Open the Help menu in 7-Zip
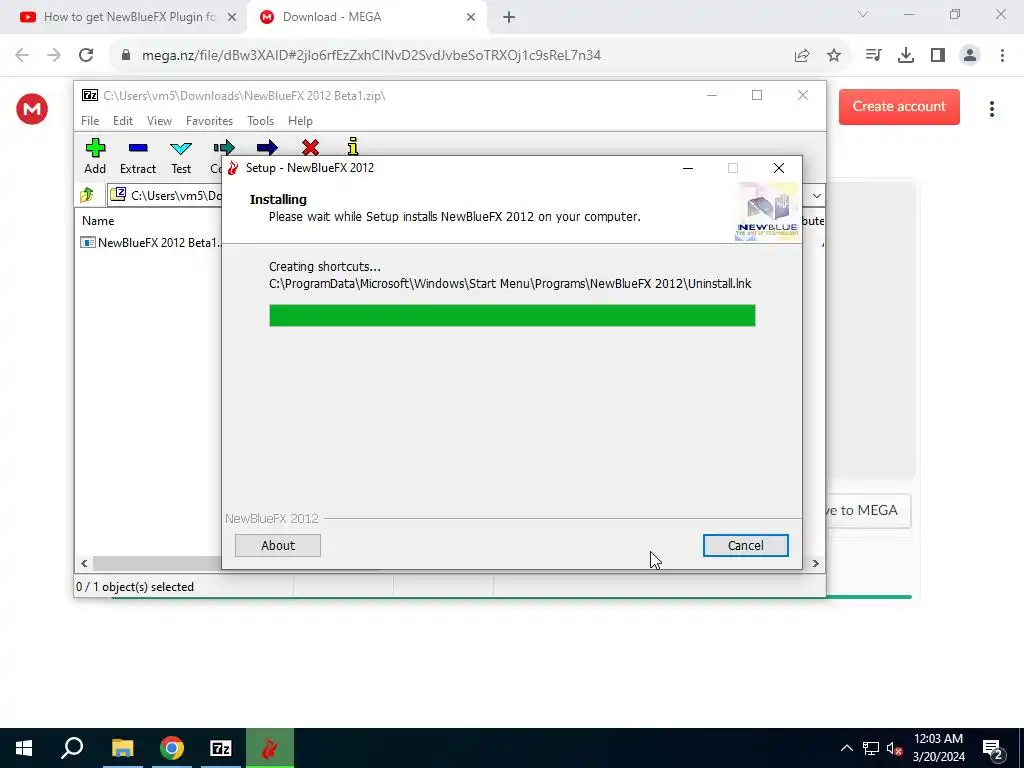The width and height of the screenshot is (1024, 768). point(300,121)
